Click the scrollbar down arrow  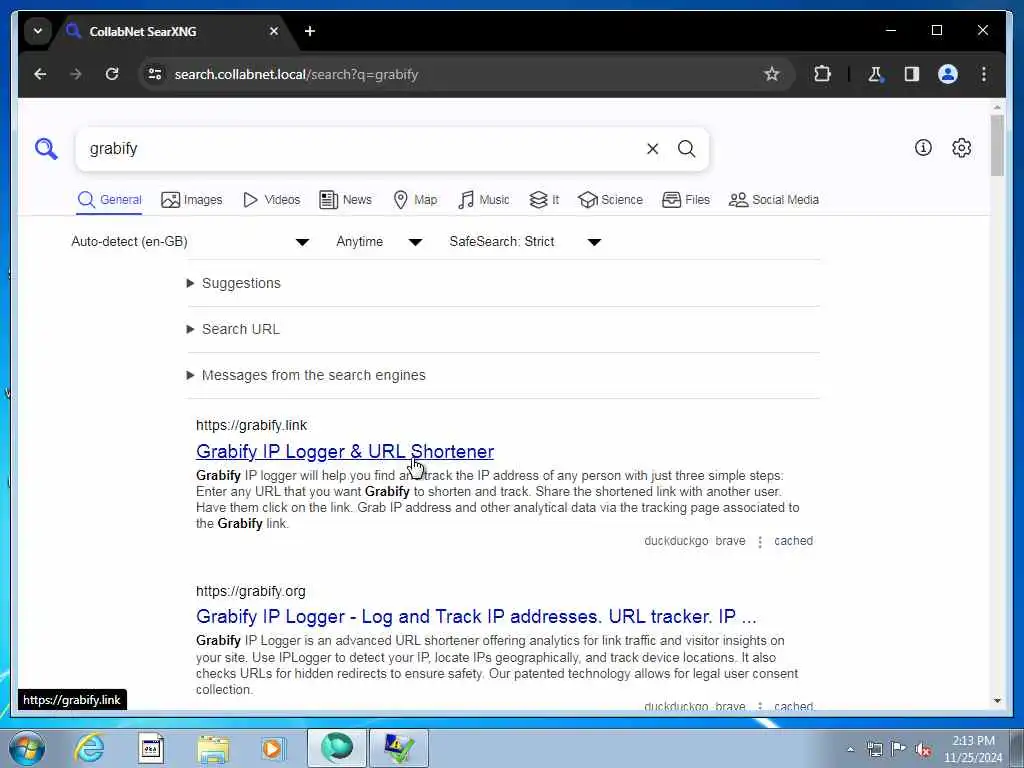(x=997, y=701)
